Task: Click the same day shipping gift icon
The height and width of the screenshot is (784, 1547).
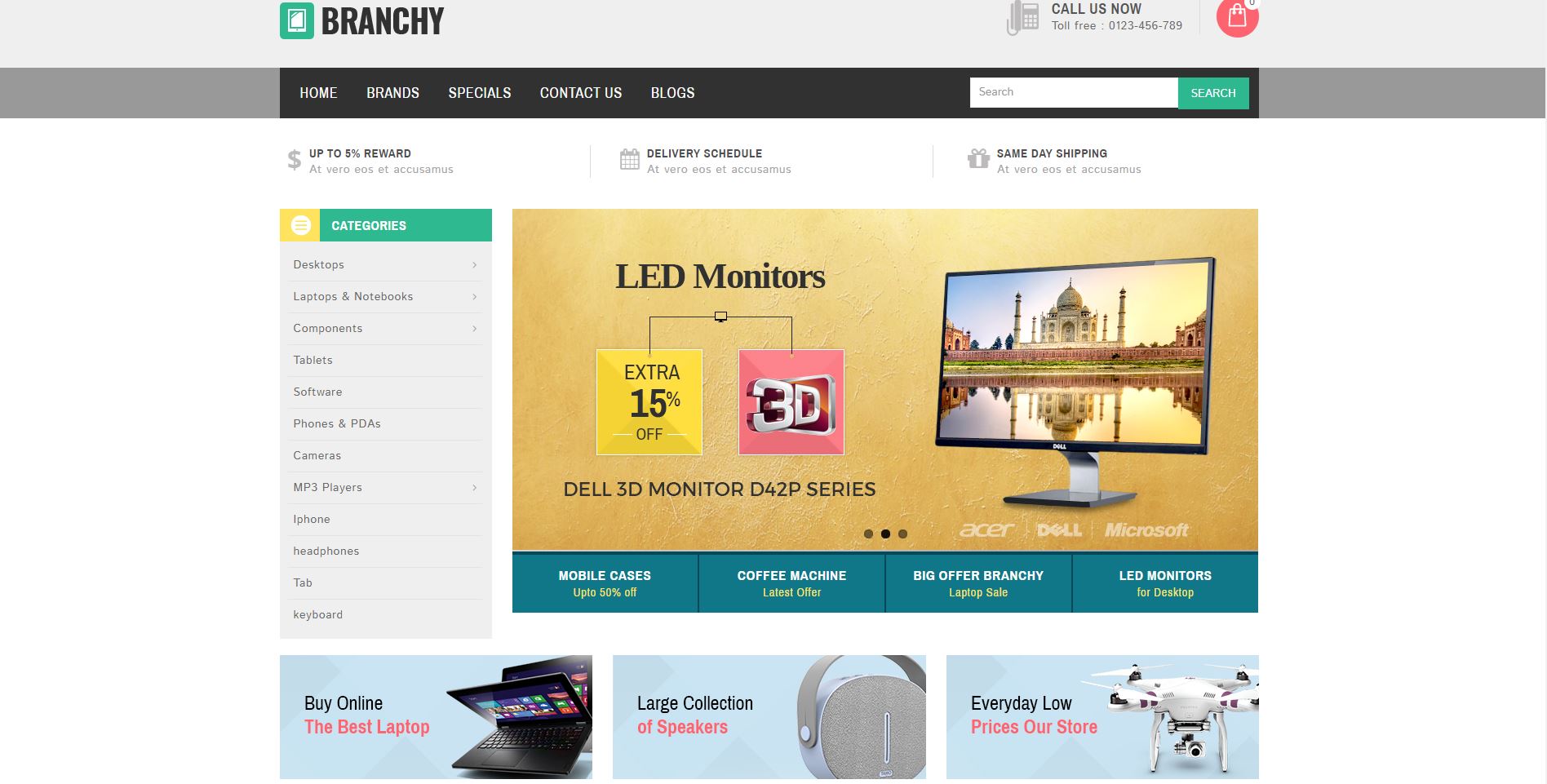Action: [978, 158]
